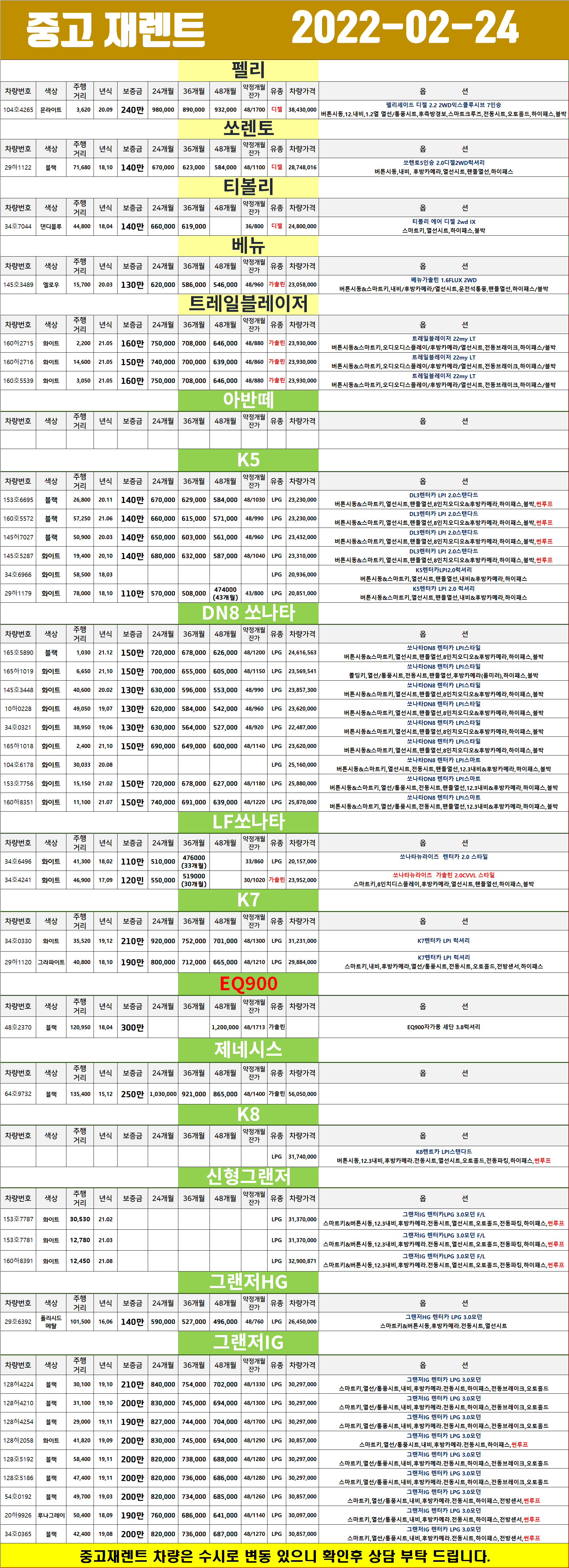This screenshot has height=1568, width=569.
Task: Click the '1,030,000' 24-month fee for 제네시스
Action: pos(163,1094)
